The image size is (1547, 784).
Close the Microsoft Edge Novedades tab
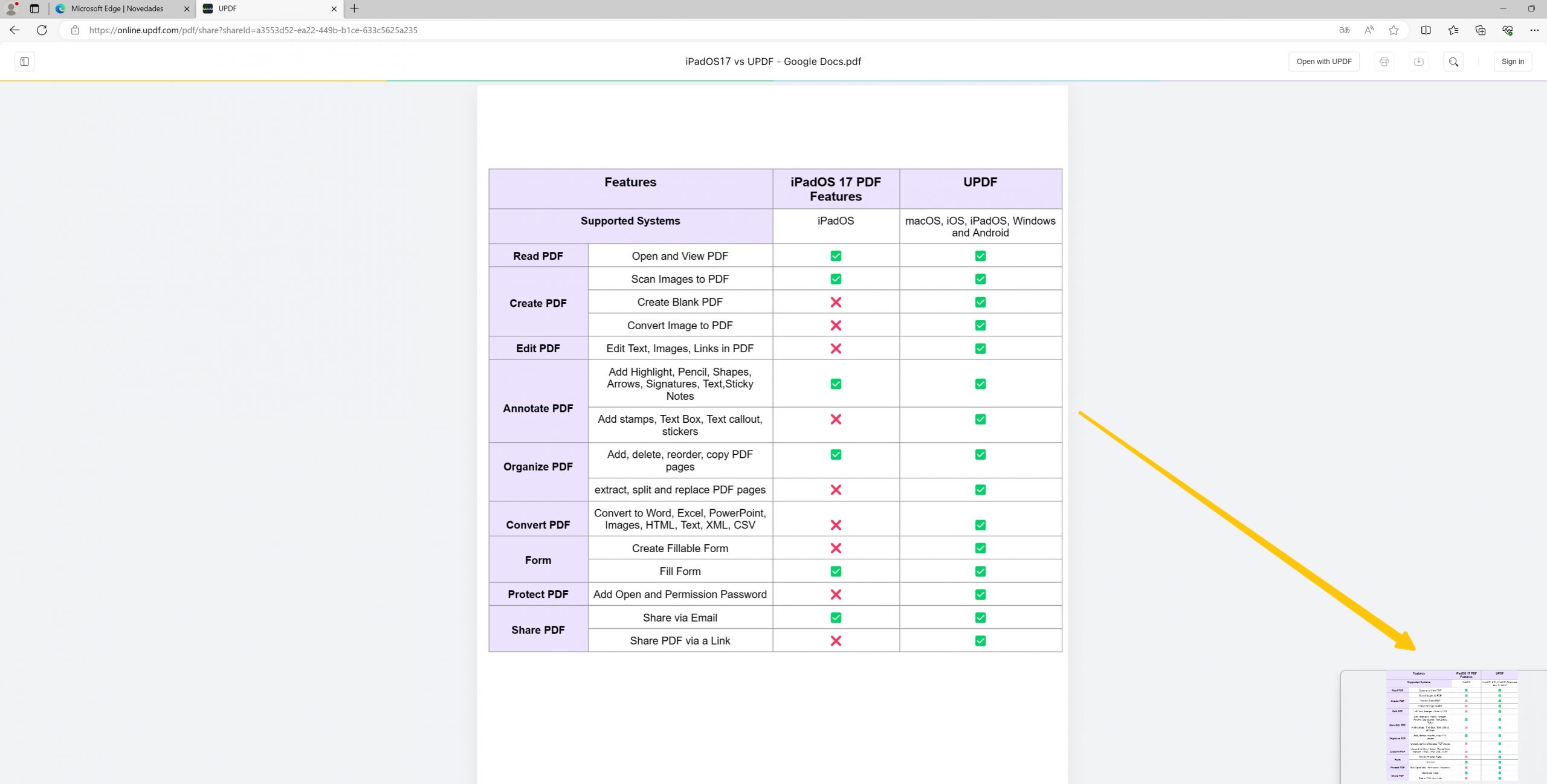click(186, 8)
